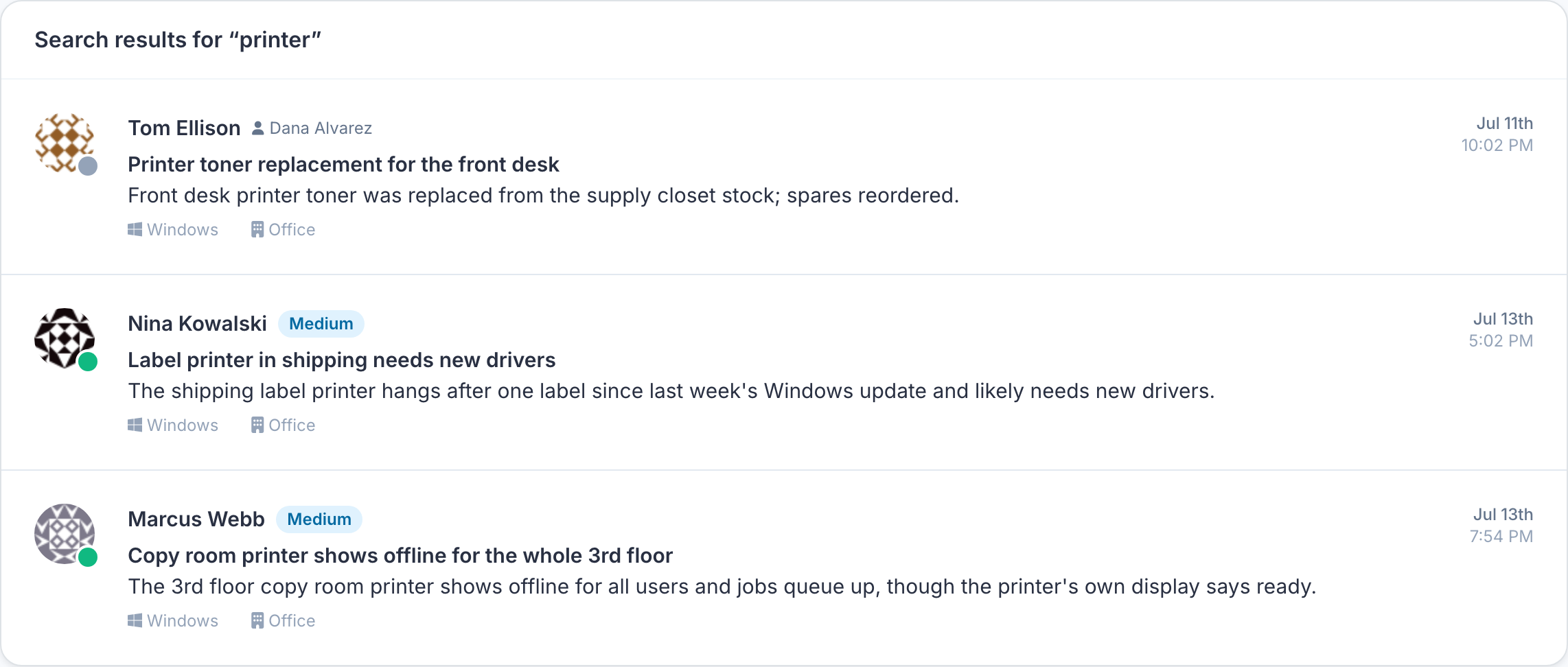Open Nina Kowalski's avatar
This screenshot has height=667, width=1568.
(x=65, y=338)
